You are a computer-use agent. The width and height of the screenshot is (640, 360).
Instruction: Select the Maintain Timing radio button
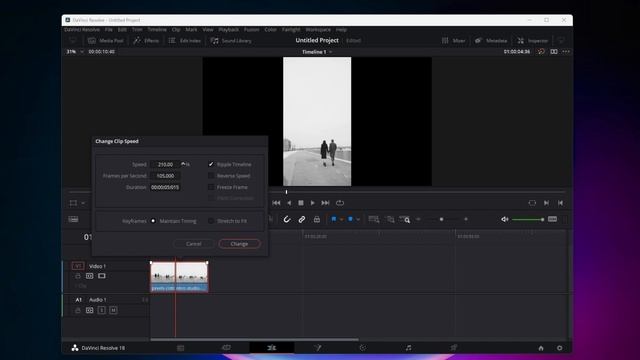[x=153, y=221]
